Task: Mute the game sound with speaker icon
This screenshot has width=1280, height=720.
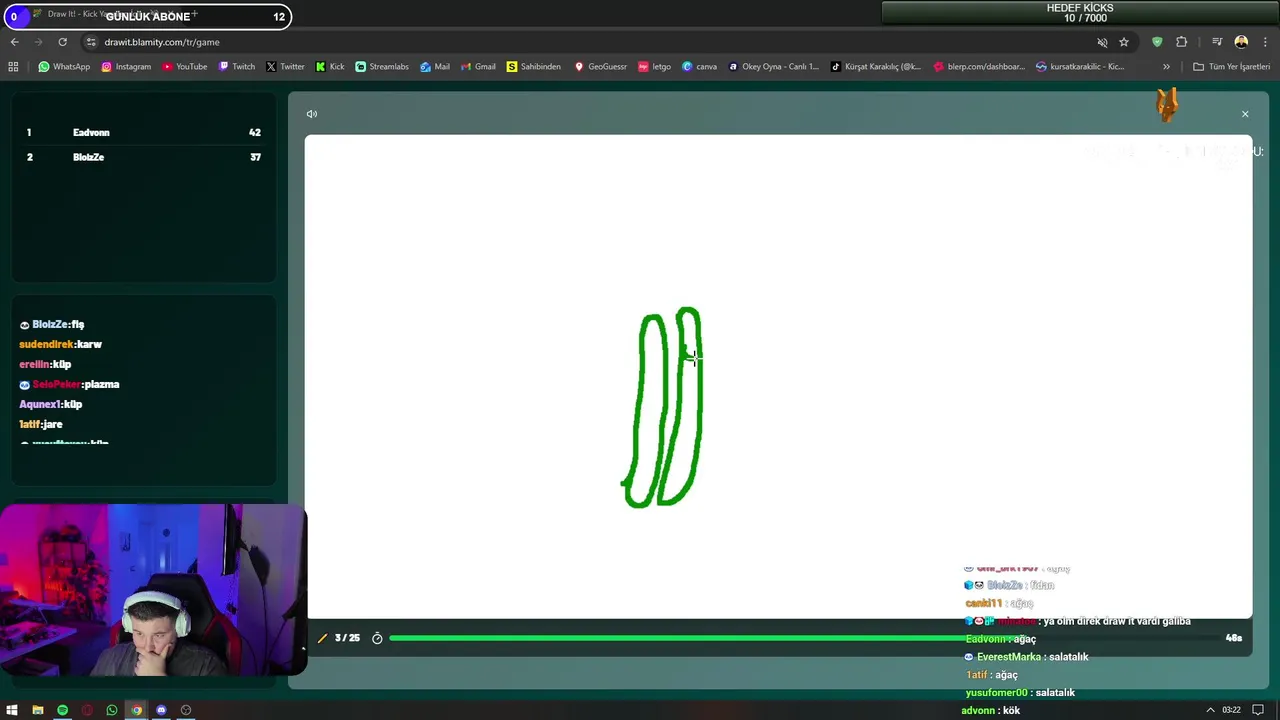Action: pyautogui.click(x=312, y=114)
